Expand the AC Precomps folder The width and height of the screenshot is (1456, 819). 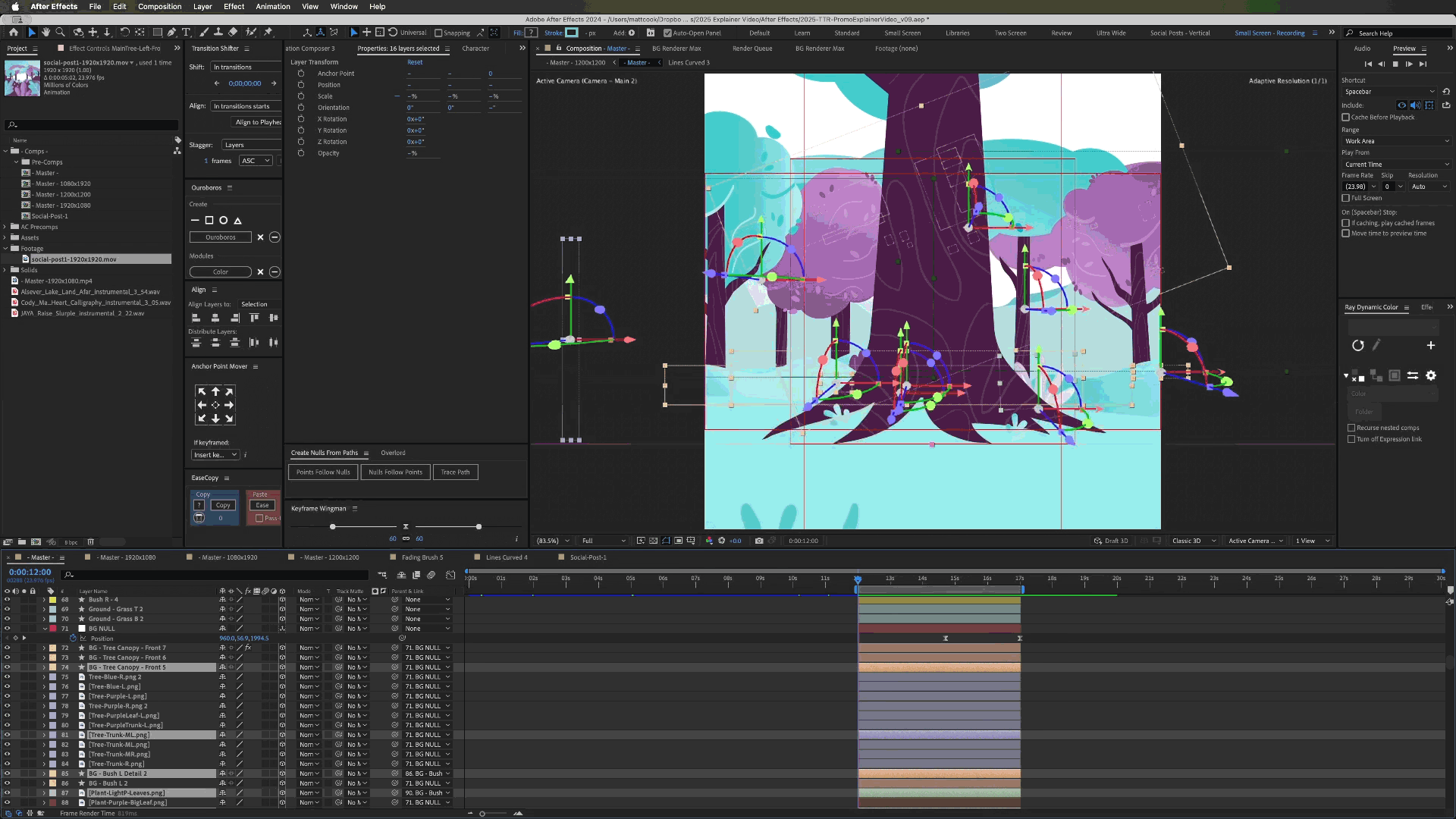[x=5, y=227]
